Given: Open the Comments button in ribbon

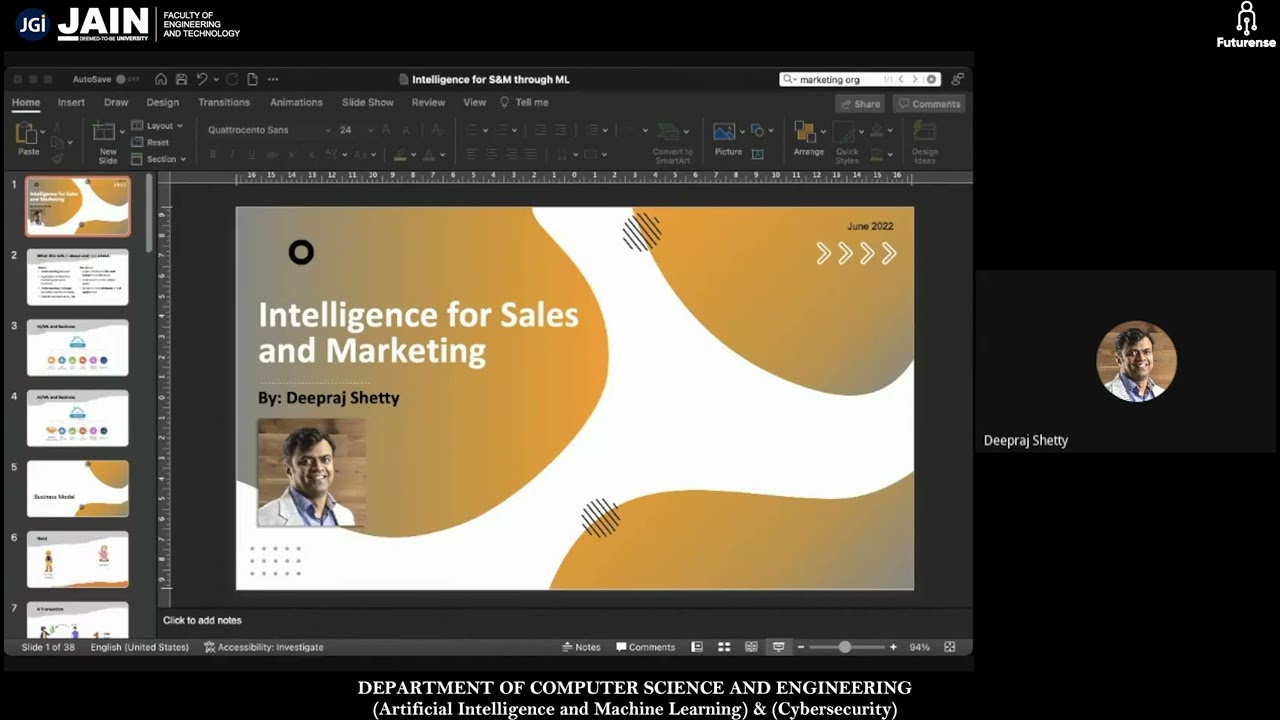Looking at the screenshot, I should coord(929,104).
